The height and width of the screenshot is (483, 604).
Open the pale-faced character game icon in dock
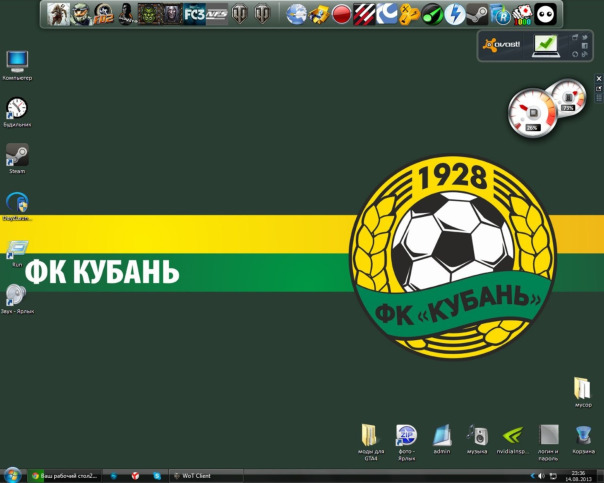(172, 14)
